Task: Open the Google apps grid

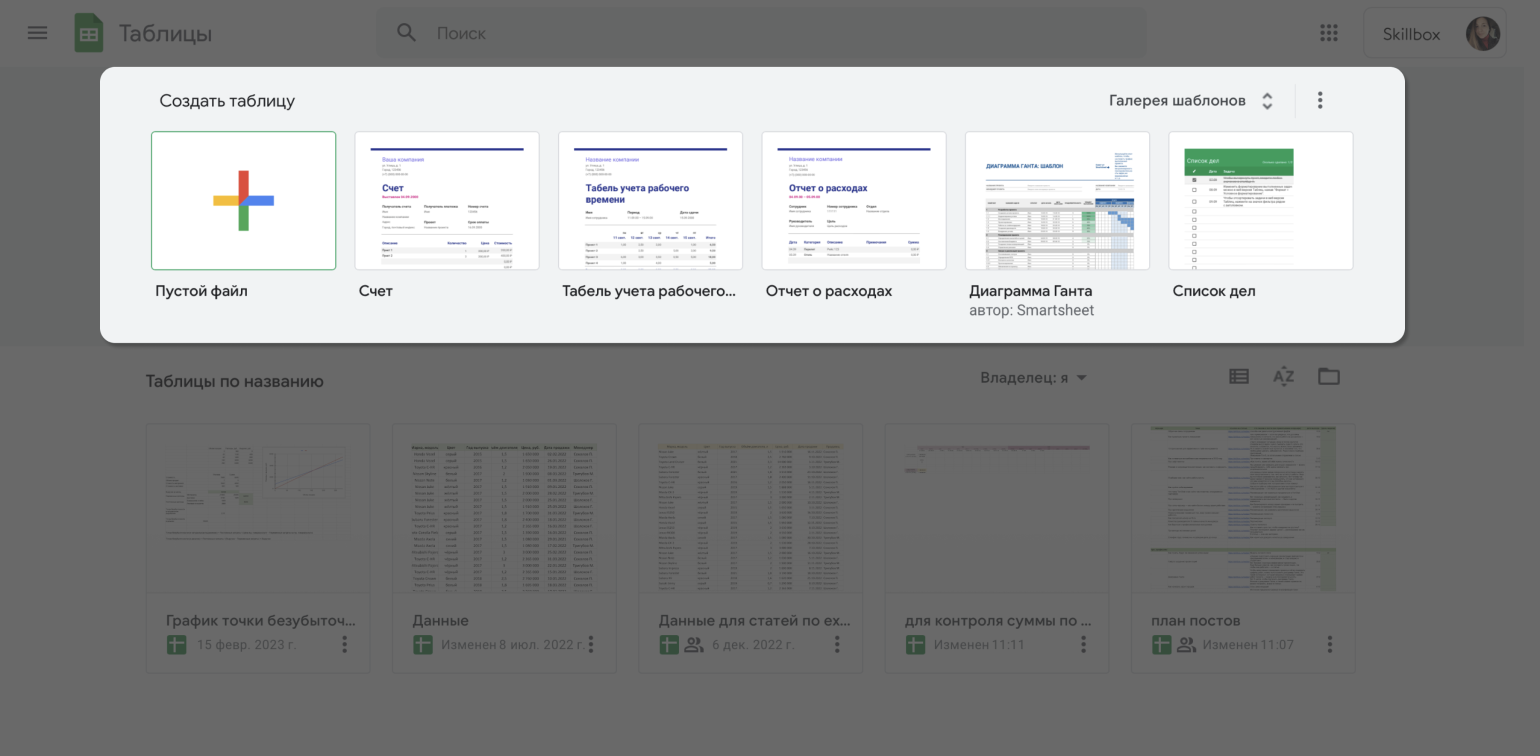Action: [x=1328, y=33]
